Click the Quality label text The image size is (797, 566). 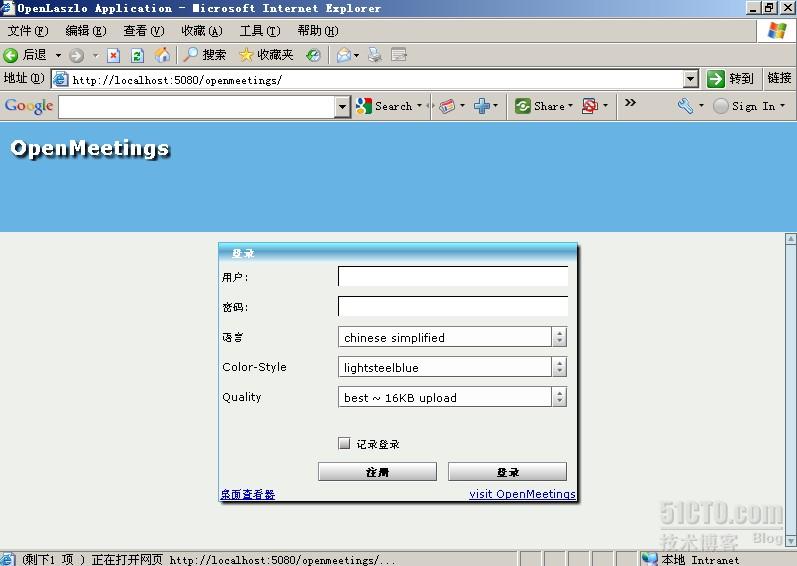coord(241,397)
